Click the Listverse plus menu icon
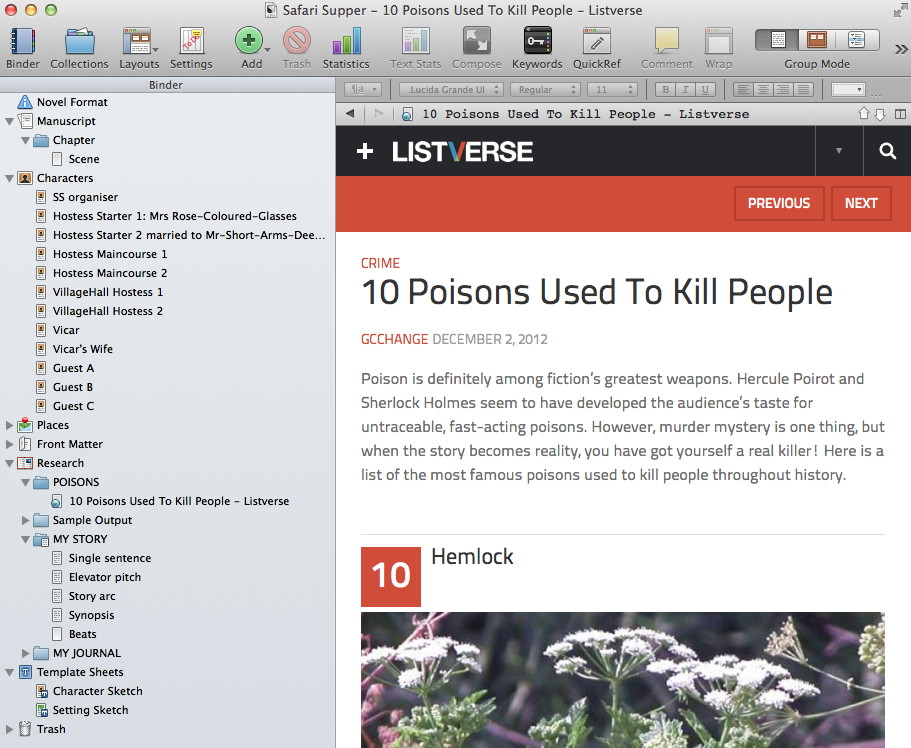911x748 pixels. [365, 151]
